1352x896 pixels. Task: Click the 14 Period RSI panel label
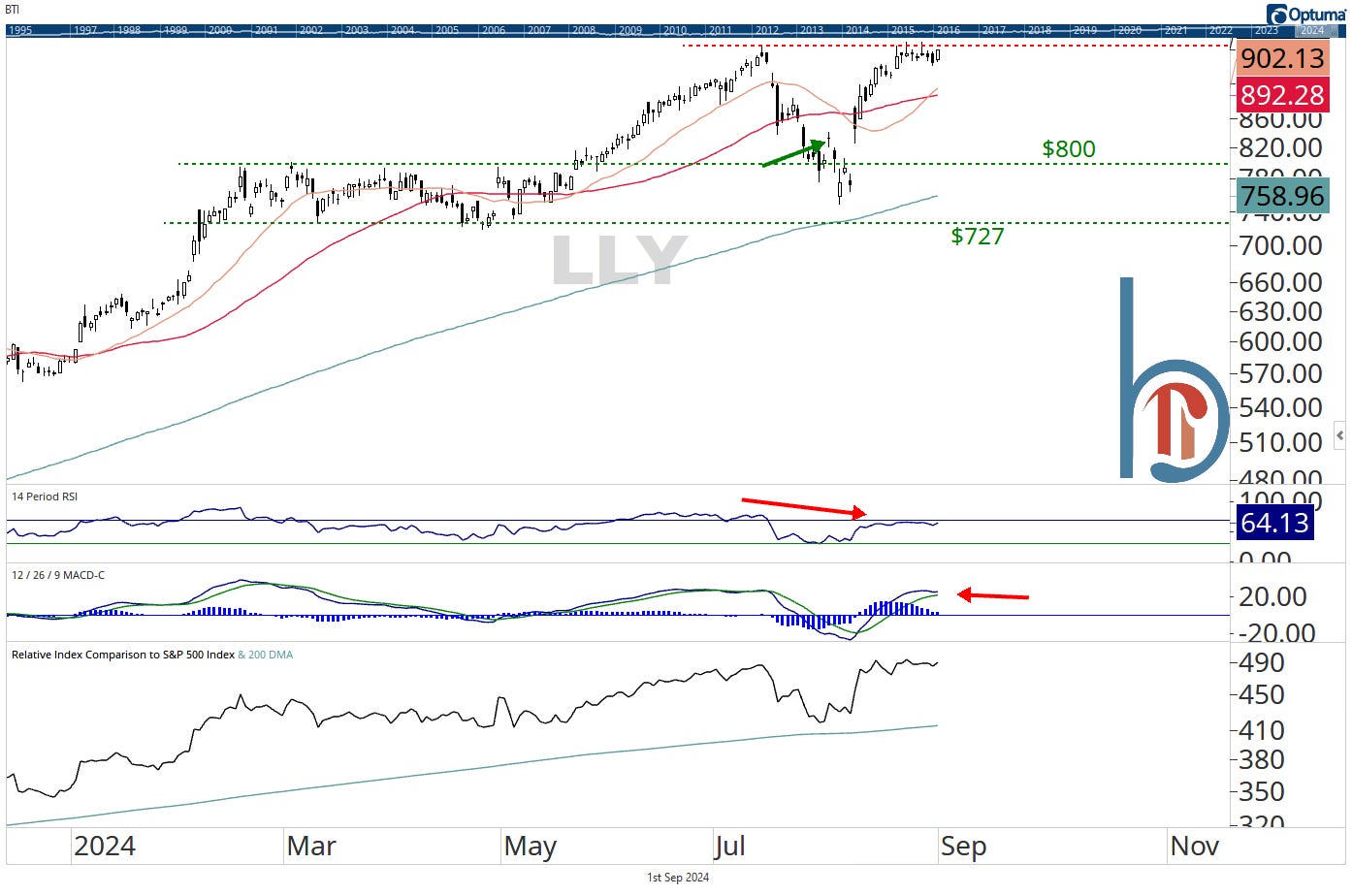(45, 496)
